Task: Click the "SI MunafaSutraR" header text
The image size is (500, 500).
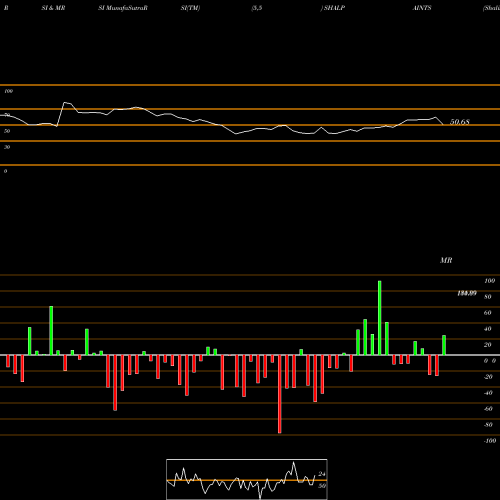Action: pos(123,8)
